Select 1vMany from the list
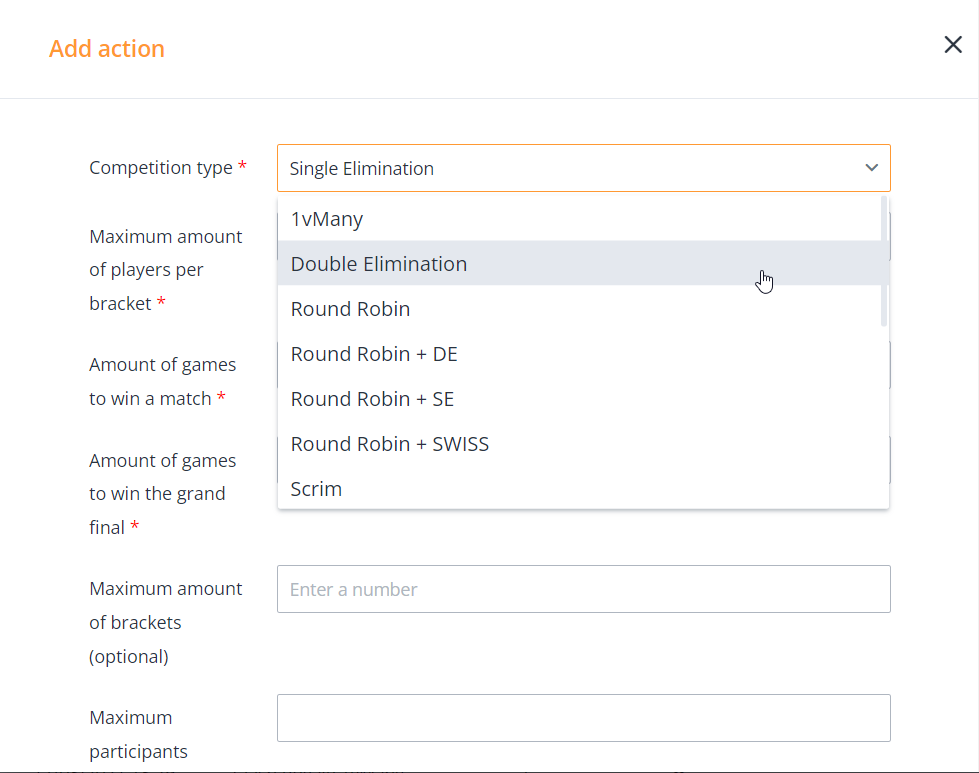 (327, 219)
